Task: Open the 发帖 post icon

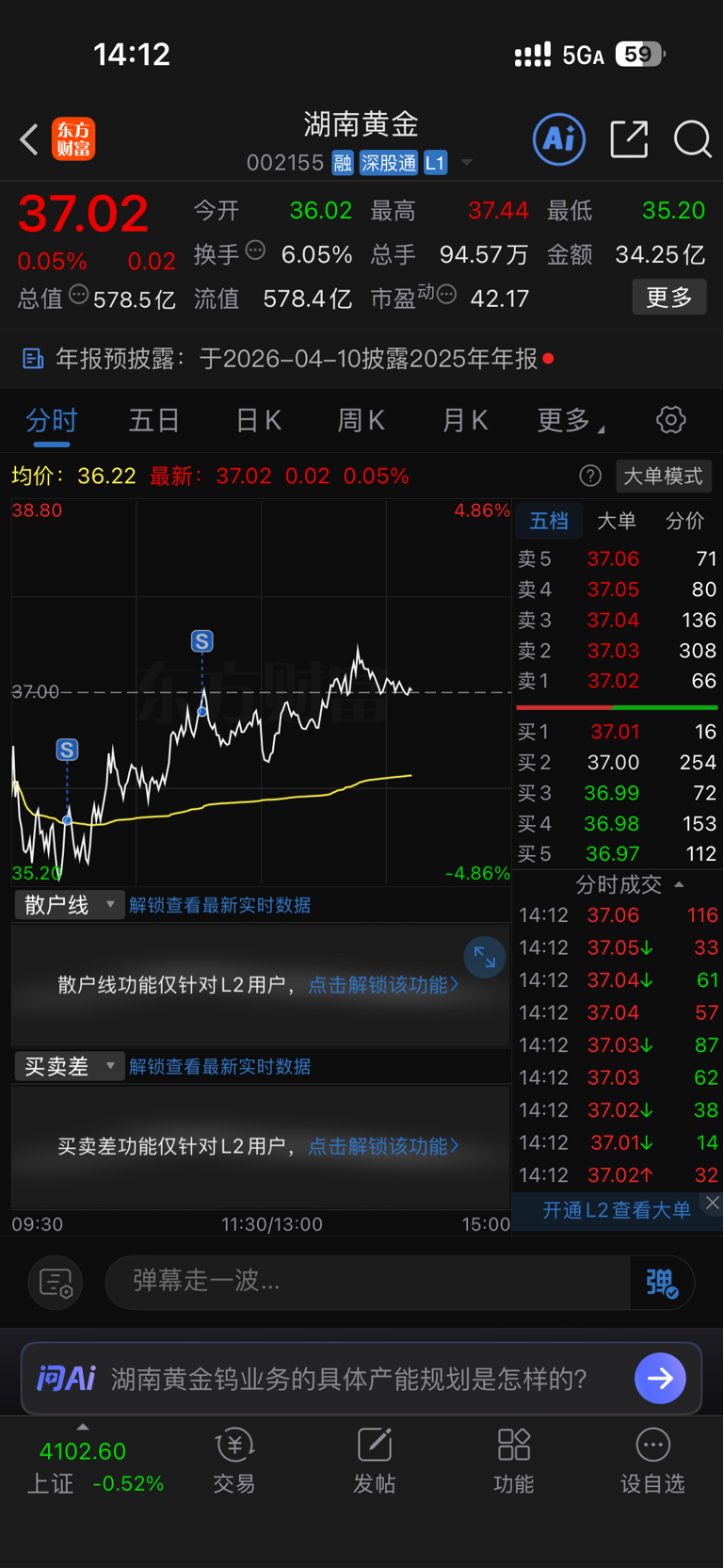Action: pos(374,1462)
